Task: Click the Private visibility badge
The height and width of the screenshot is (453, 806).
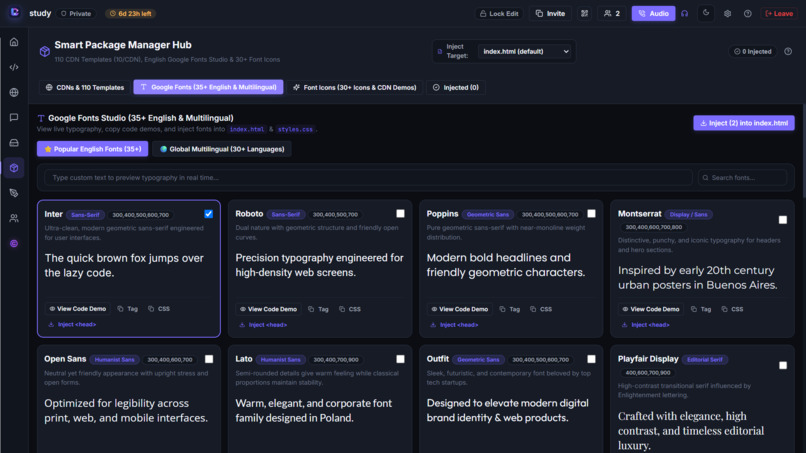Action: click(76, 14)
